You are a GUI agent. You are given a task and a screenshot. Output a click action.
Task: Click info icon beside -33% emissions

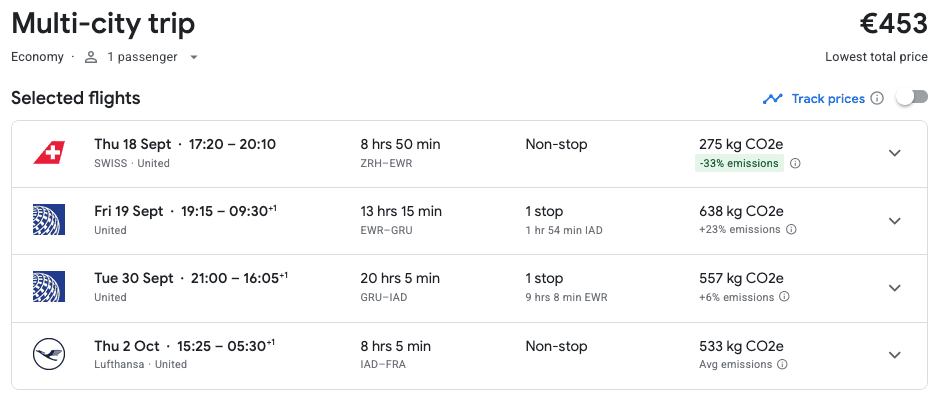tap(796, 163)
